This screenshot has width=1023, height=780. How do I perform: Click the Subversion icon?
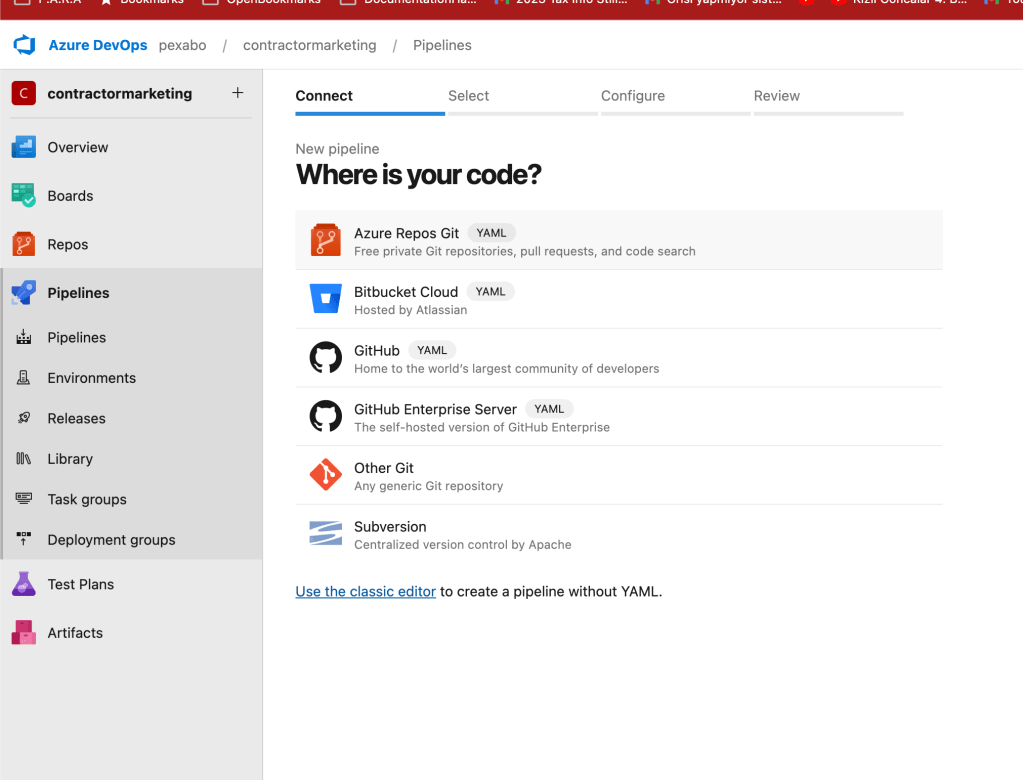coord(326,533)
